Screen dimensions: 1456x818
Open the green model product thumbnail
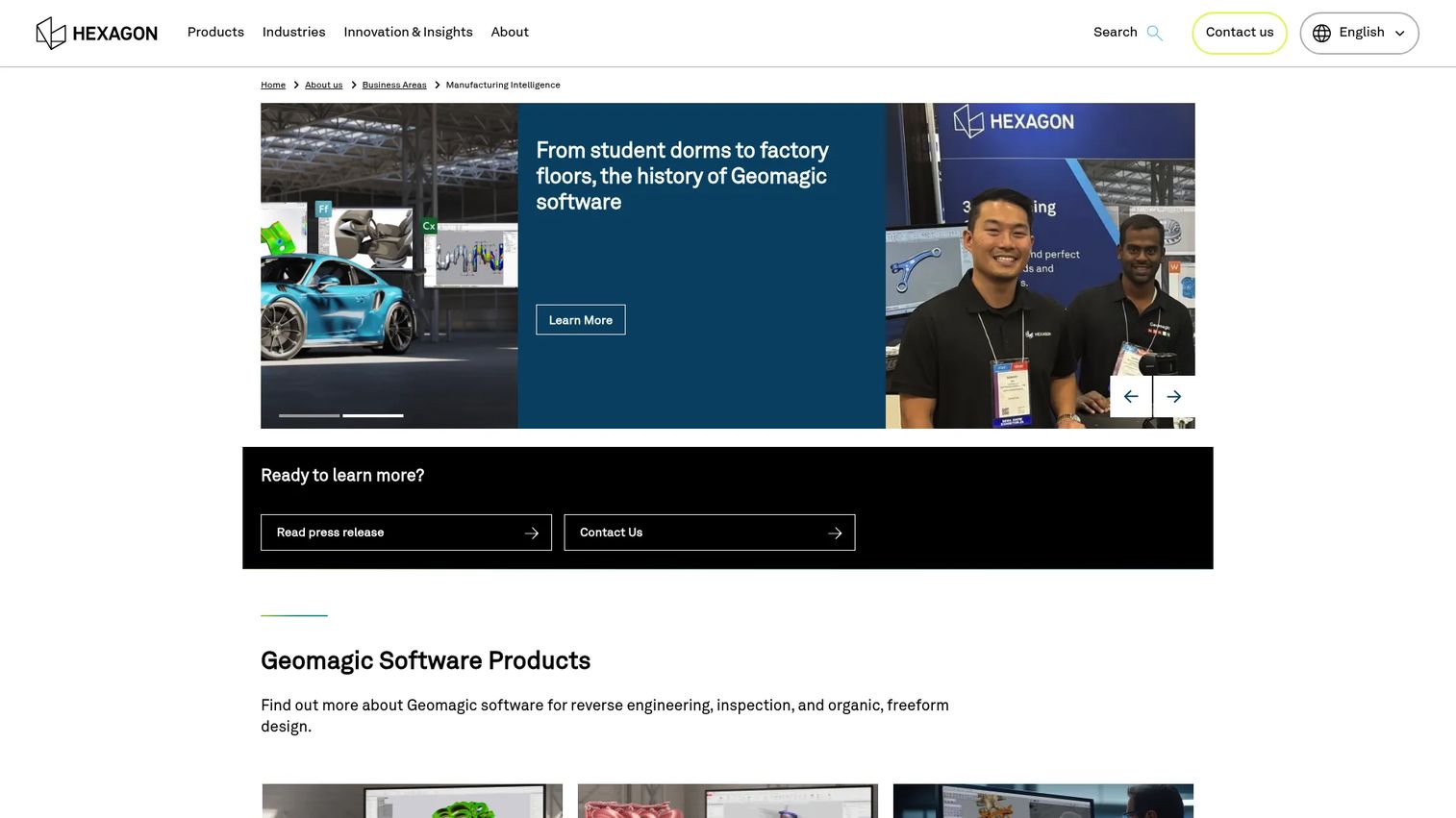tap(413, 801)
